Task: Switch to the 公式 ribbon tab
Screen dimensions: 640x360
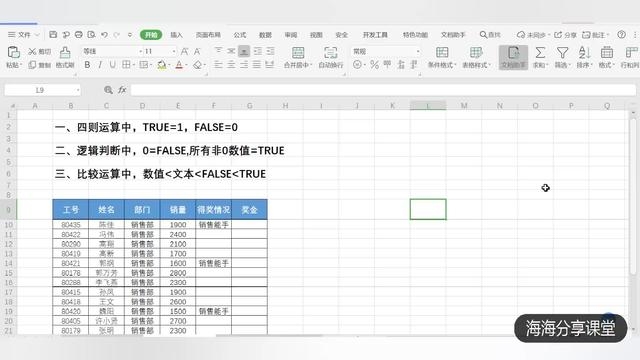Action: coord(240,35)
